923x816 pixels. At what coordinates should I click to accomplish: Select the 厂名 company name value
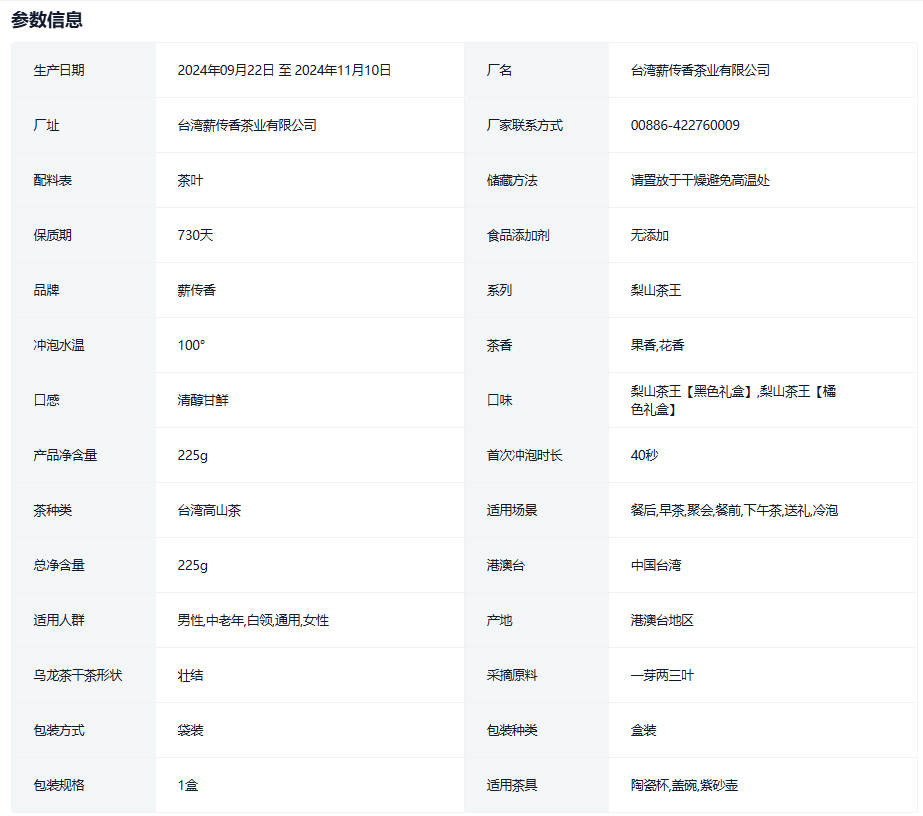point(700,70)
